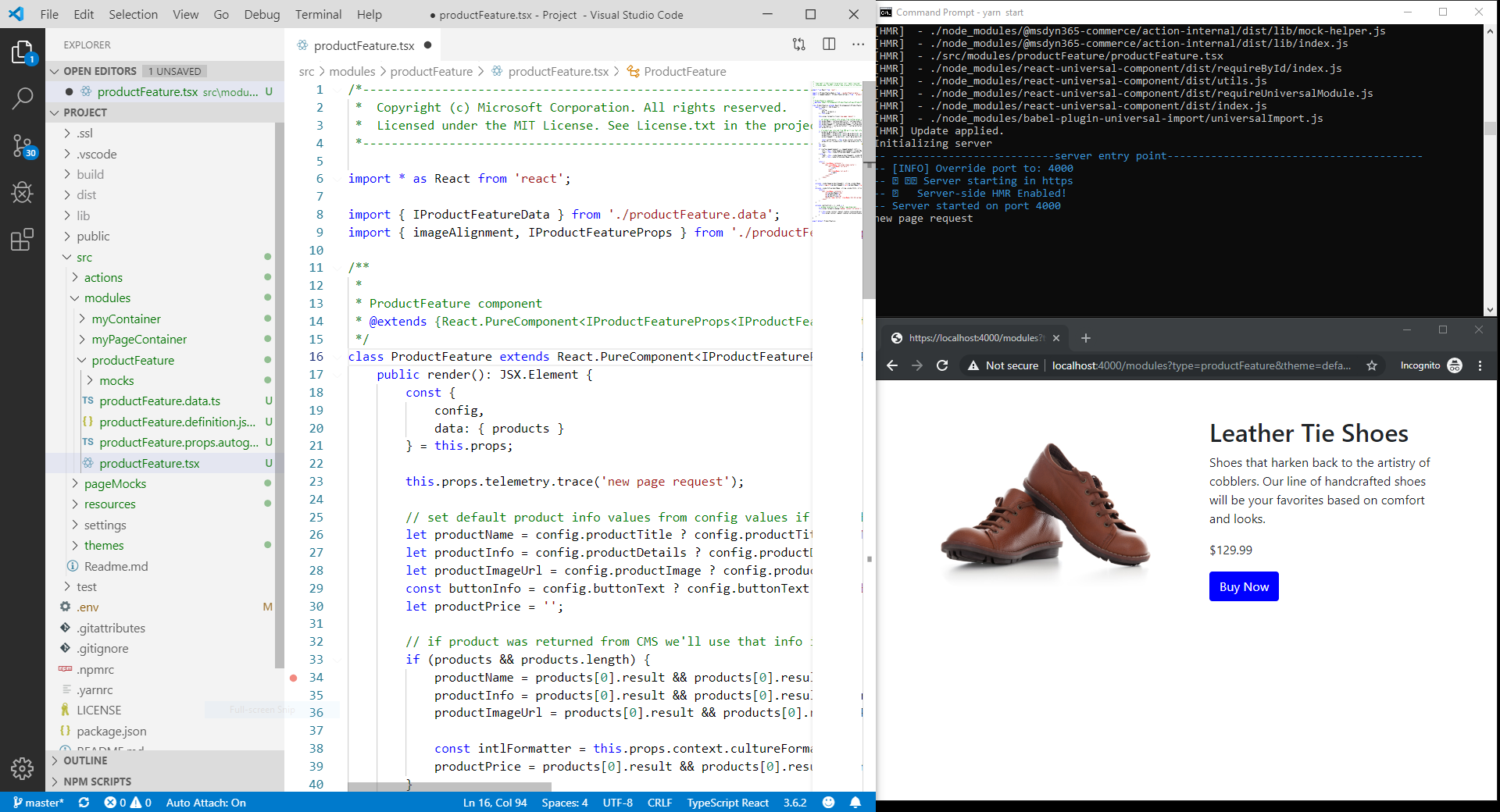This screenshot has width=1500, height=812.
Task: Click the editor vertical scrollbar thumb
Action: (869, 190)
